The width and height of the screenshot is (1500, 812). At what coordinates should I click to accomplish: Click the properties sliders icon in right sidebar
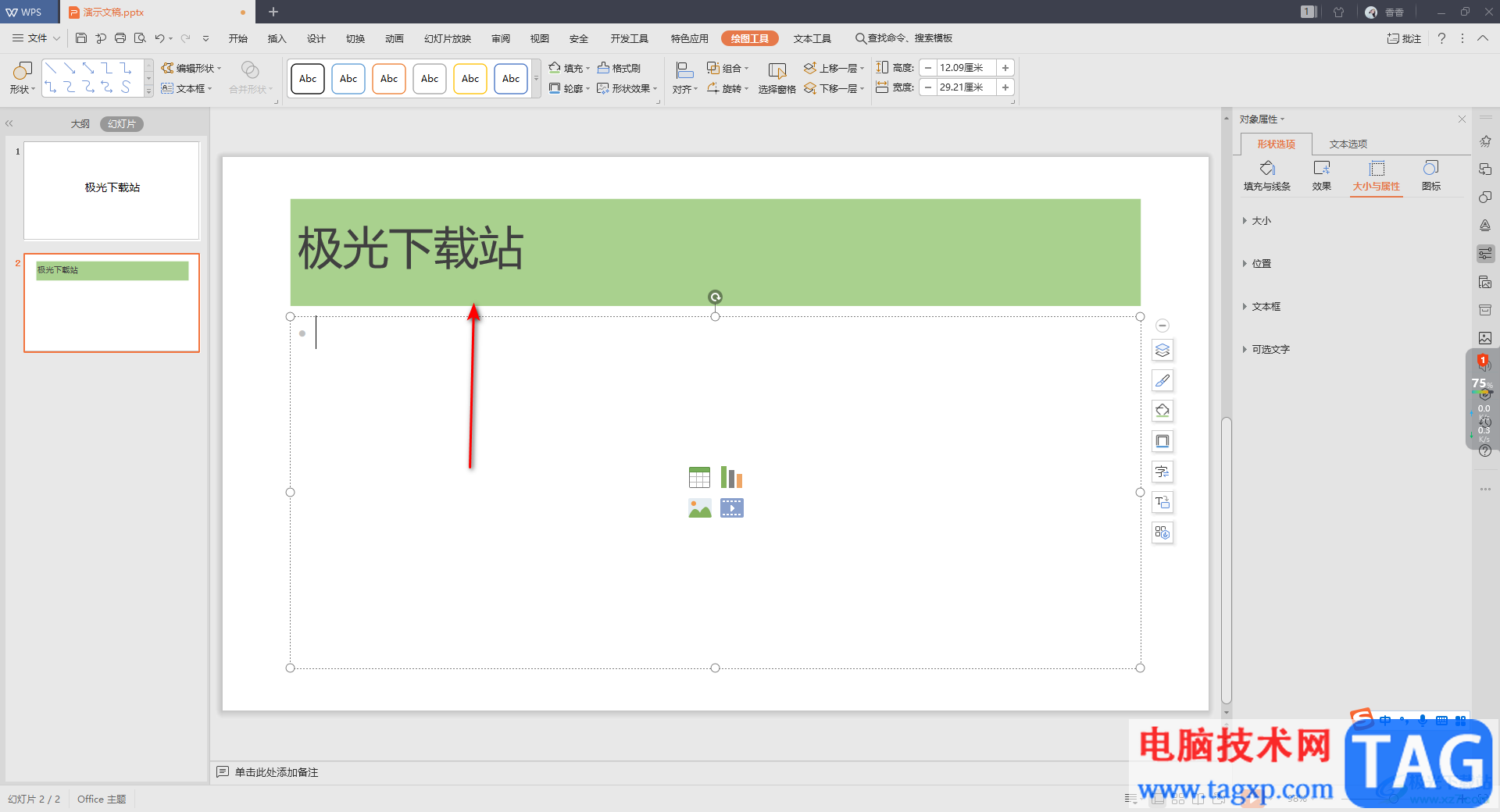click(x=1485, y=254)
